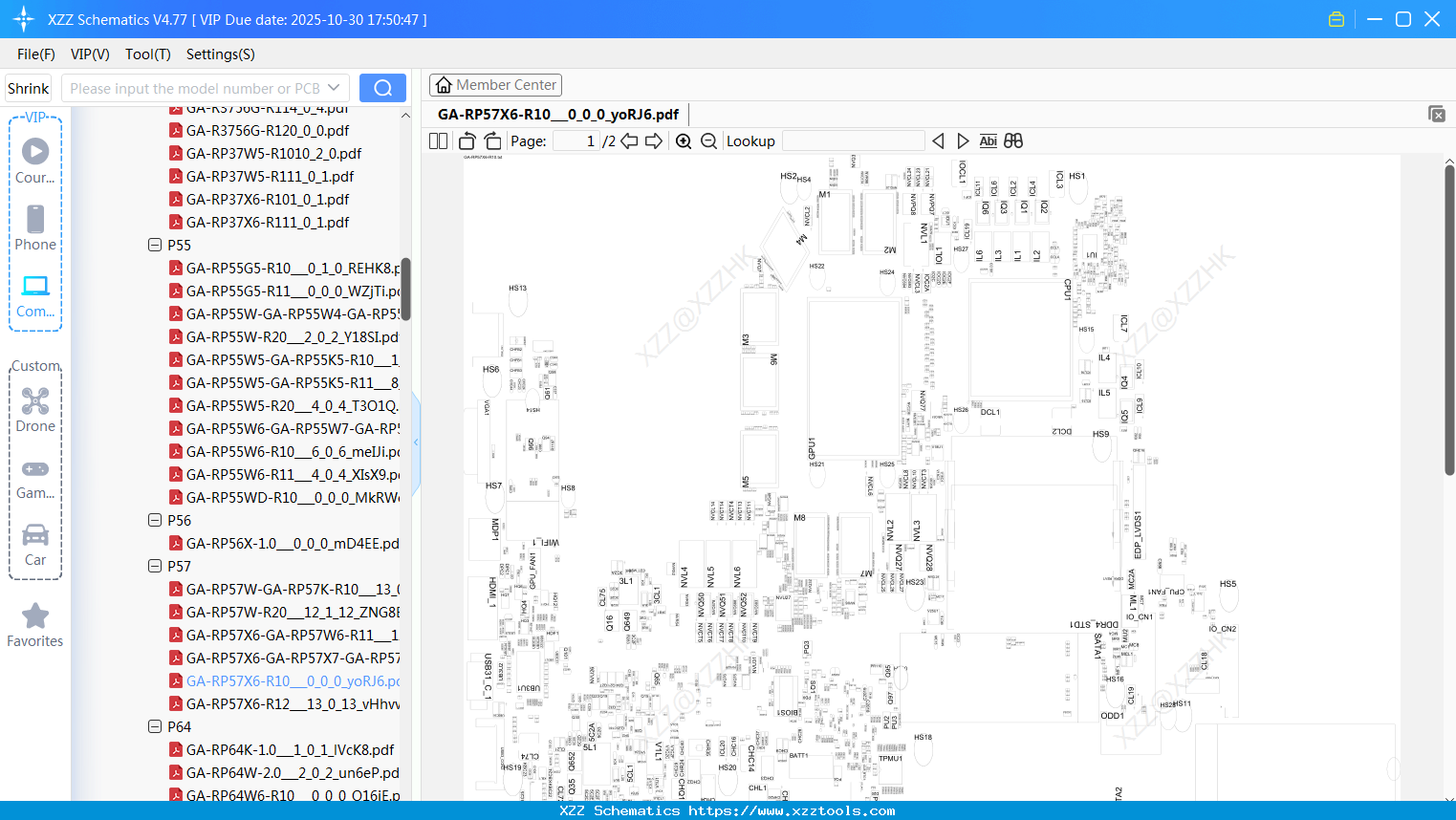Toggle the Abi match-case option

pos(989,141)
